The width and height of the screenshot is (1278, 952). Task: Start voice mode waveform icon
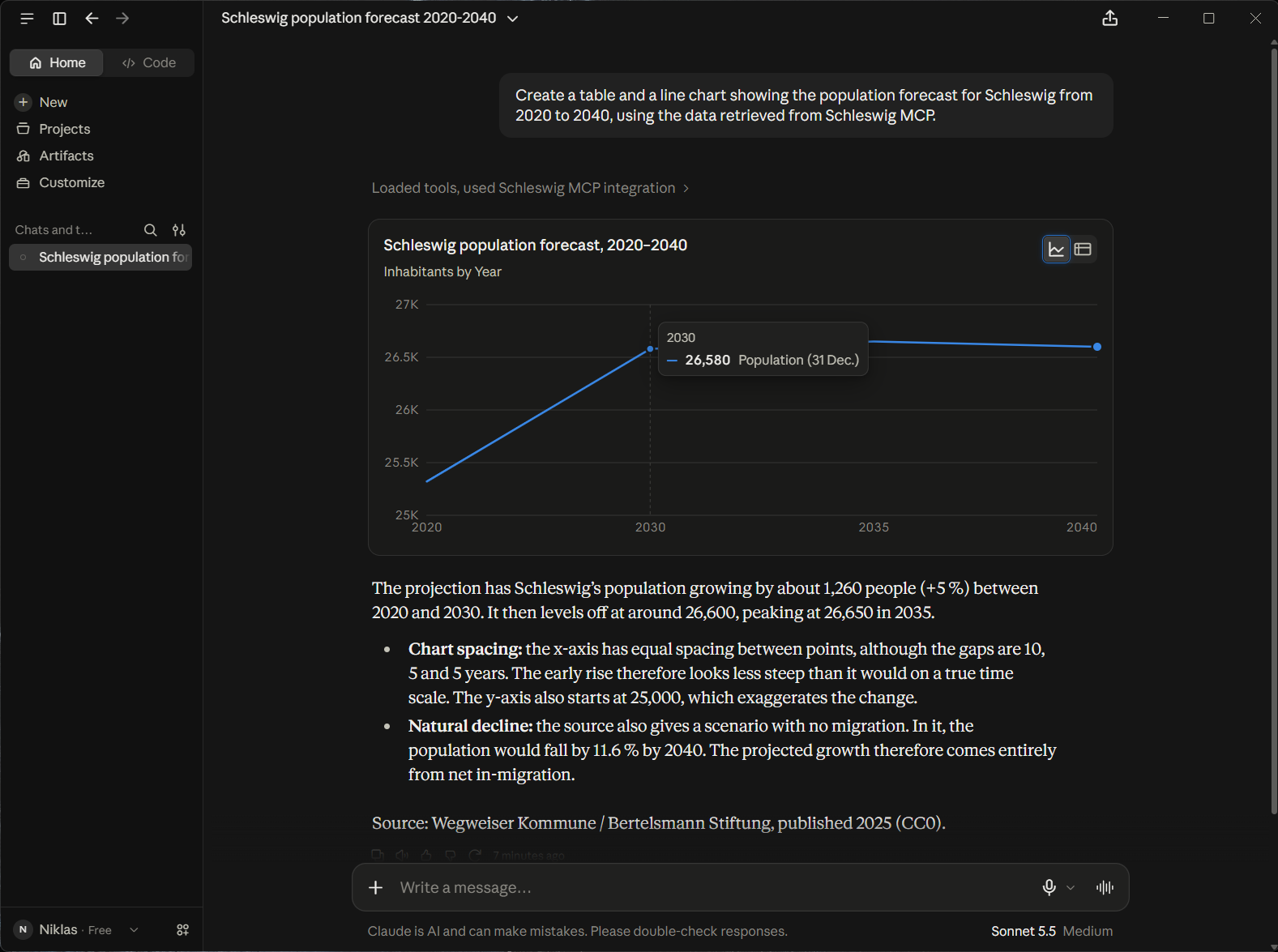[x=1105, y=888]
